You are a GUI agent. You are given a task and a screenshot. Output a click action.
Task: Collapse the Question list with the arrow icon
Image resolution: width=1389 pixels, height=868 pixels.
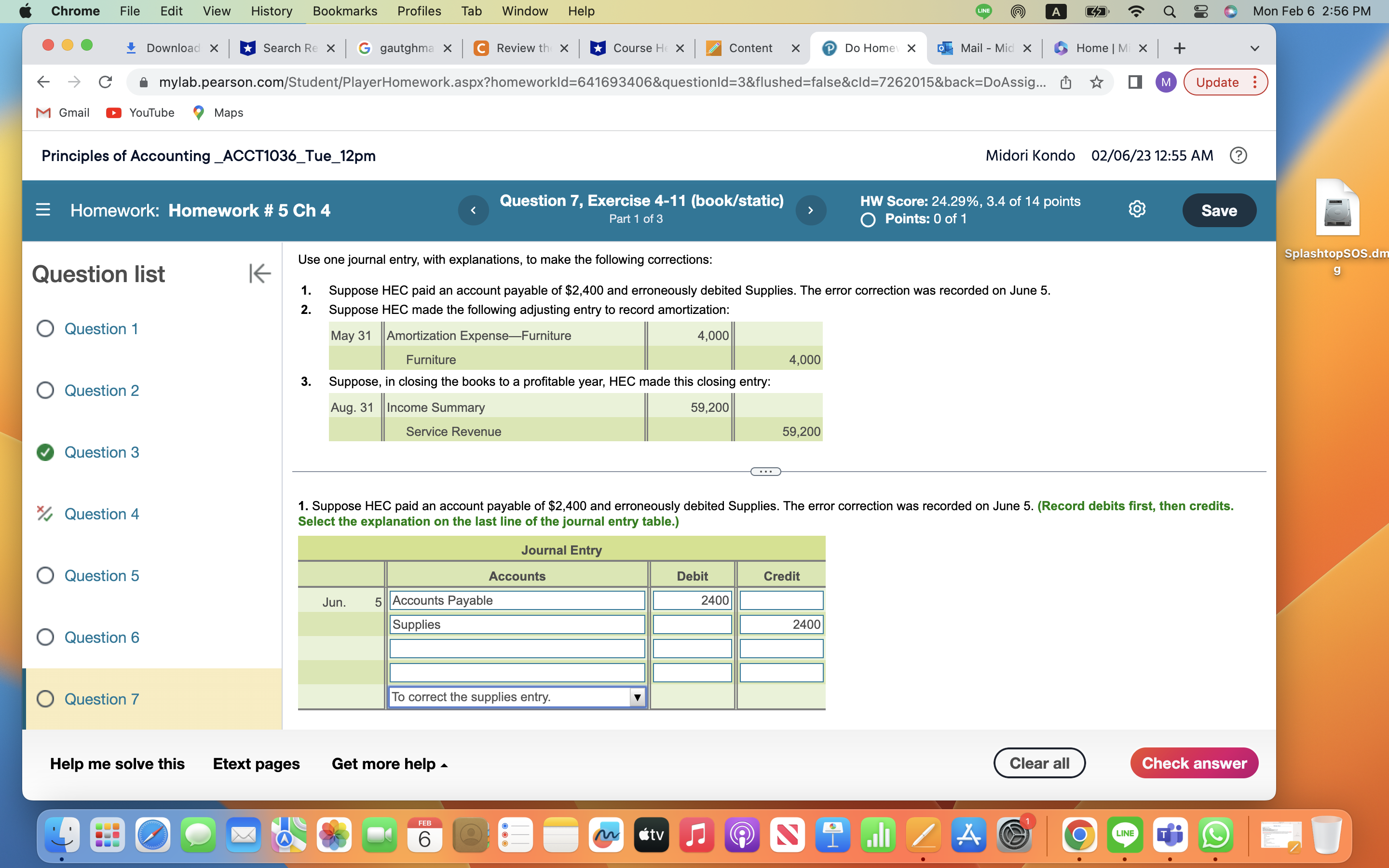coord(259,274)
